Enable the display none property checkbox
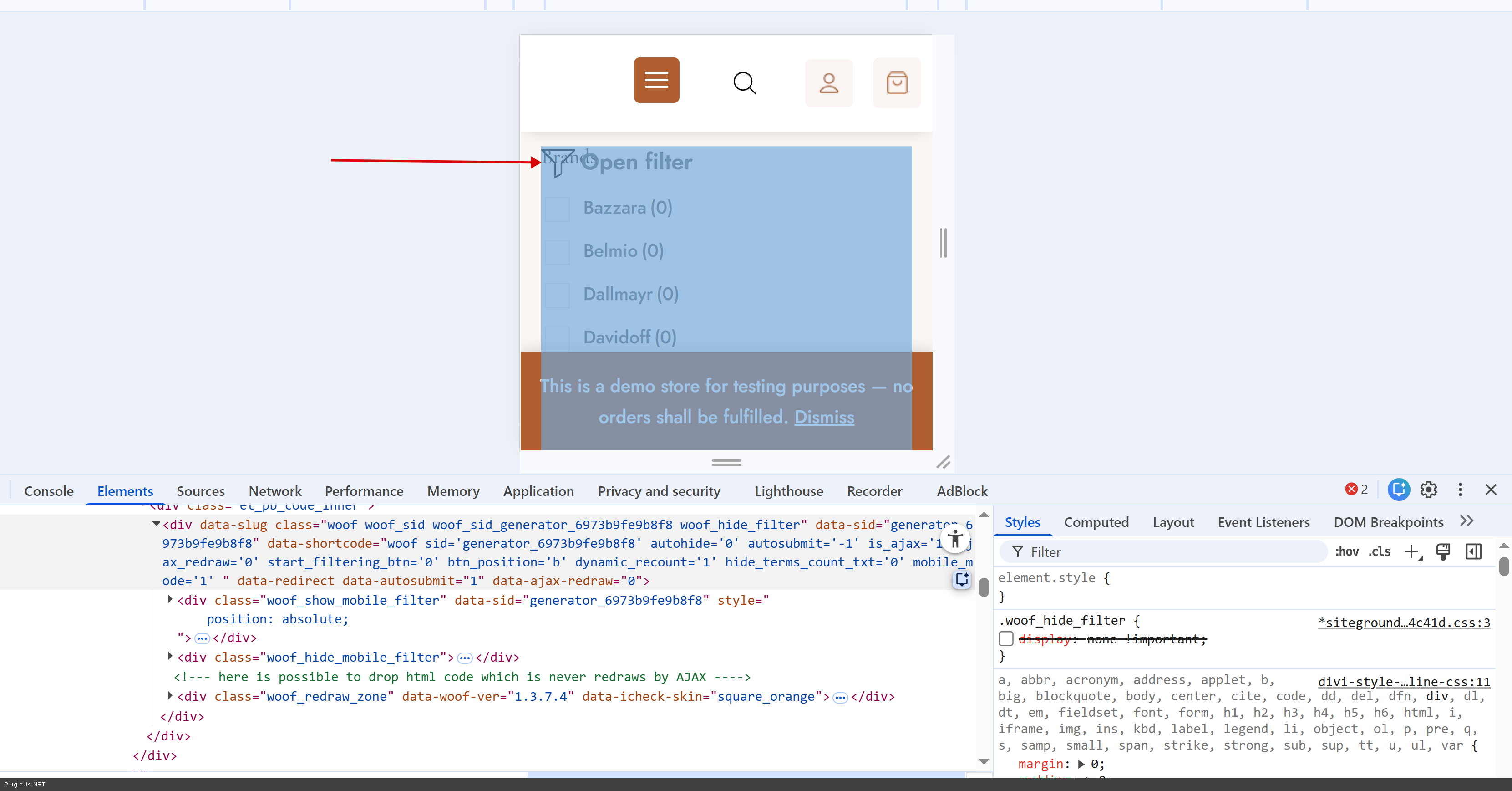The height and width of the screenshot is (791, 1512). (x=1006, y=638)
